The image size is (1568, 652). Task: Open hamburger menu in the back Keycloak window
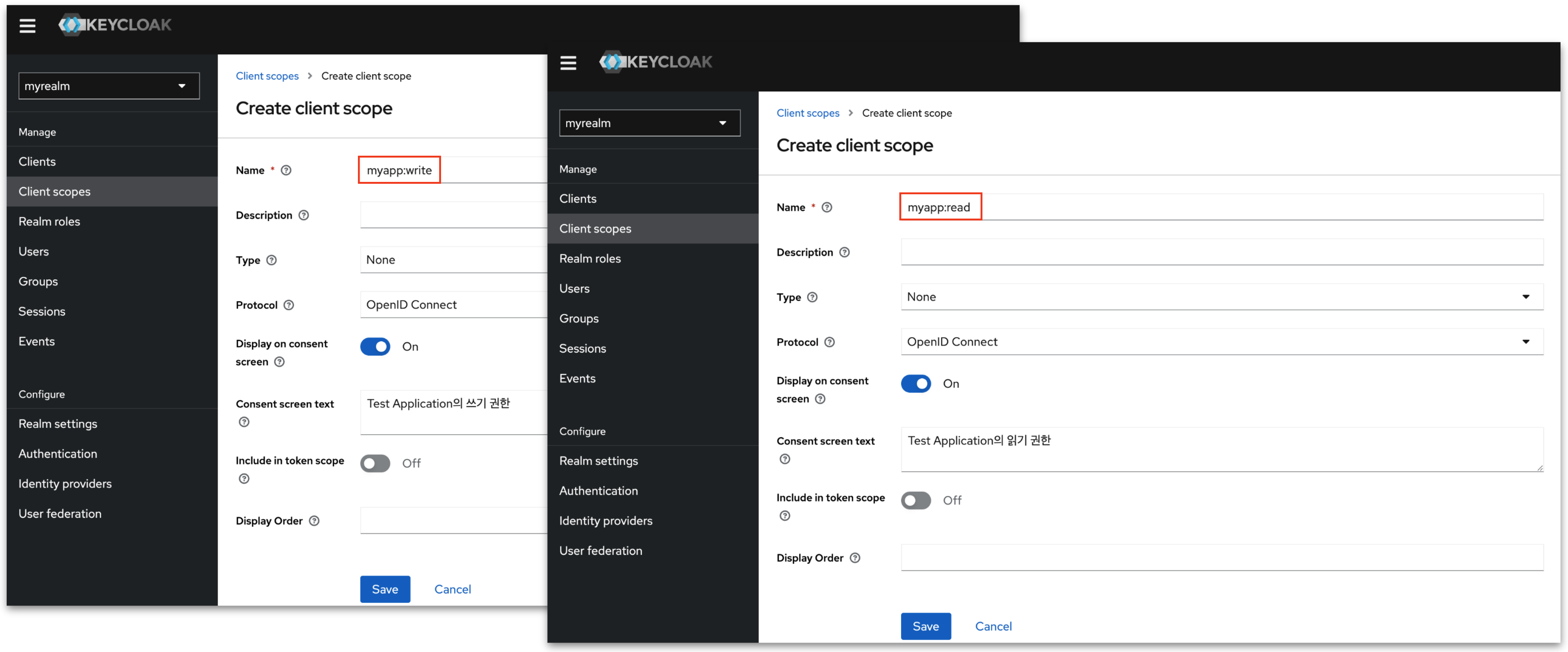27,25
